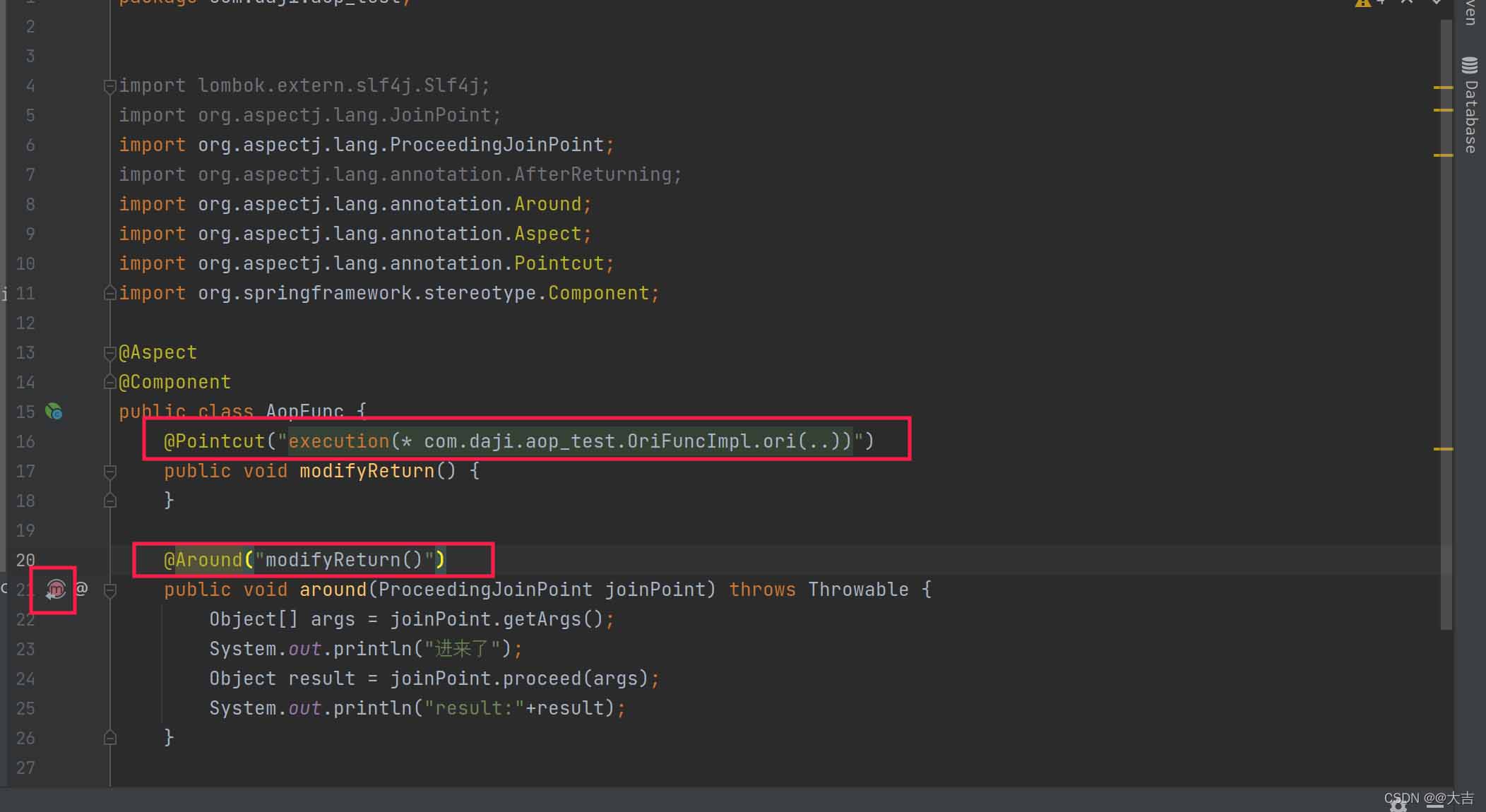Click the "进来了" string literal
Screen dimensions: 1486x812
point(463,649)
